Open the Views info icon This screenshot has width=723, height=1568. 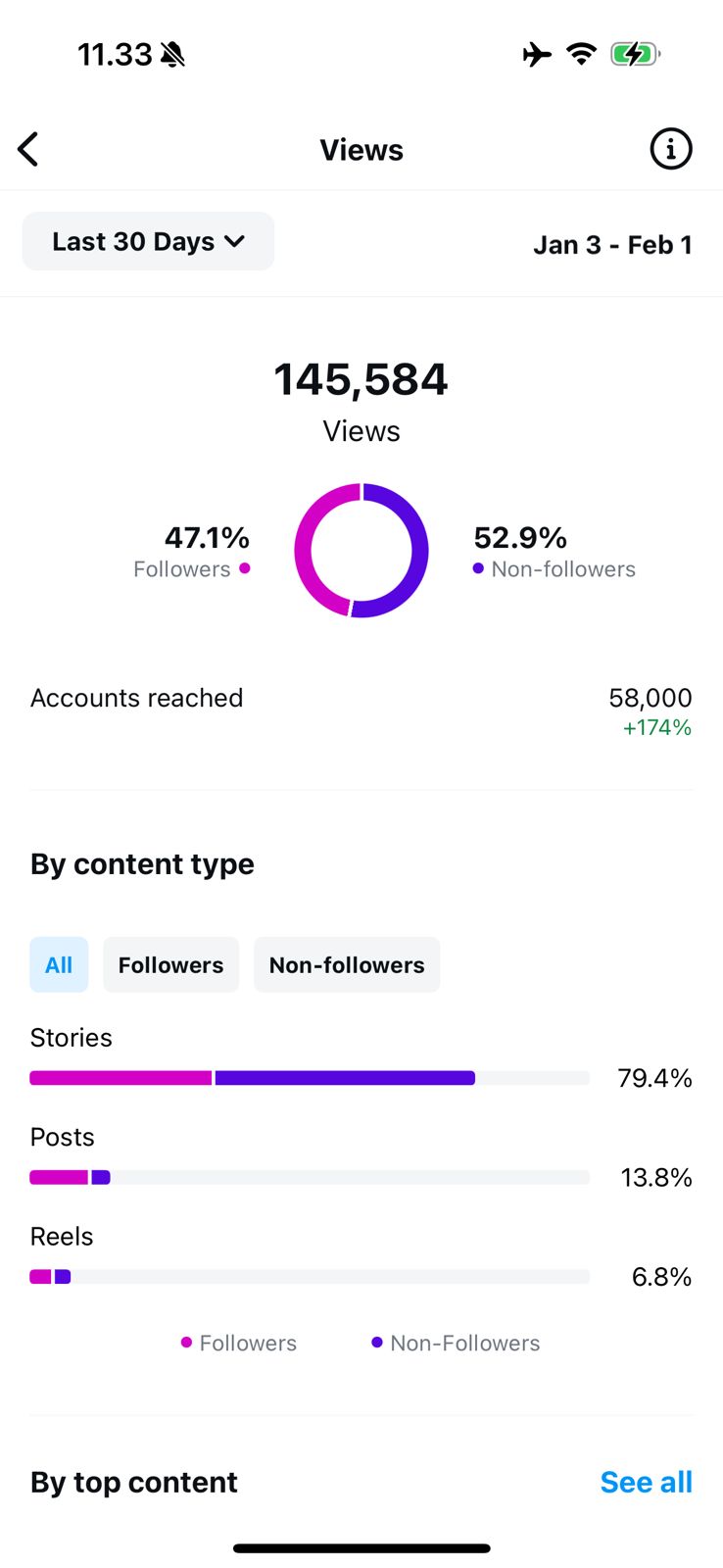[x=671, y=150]
